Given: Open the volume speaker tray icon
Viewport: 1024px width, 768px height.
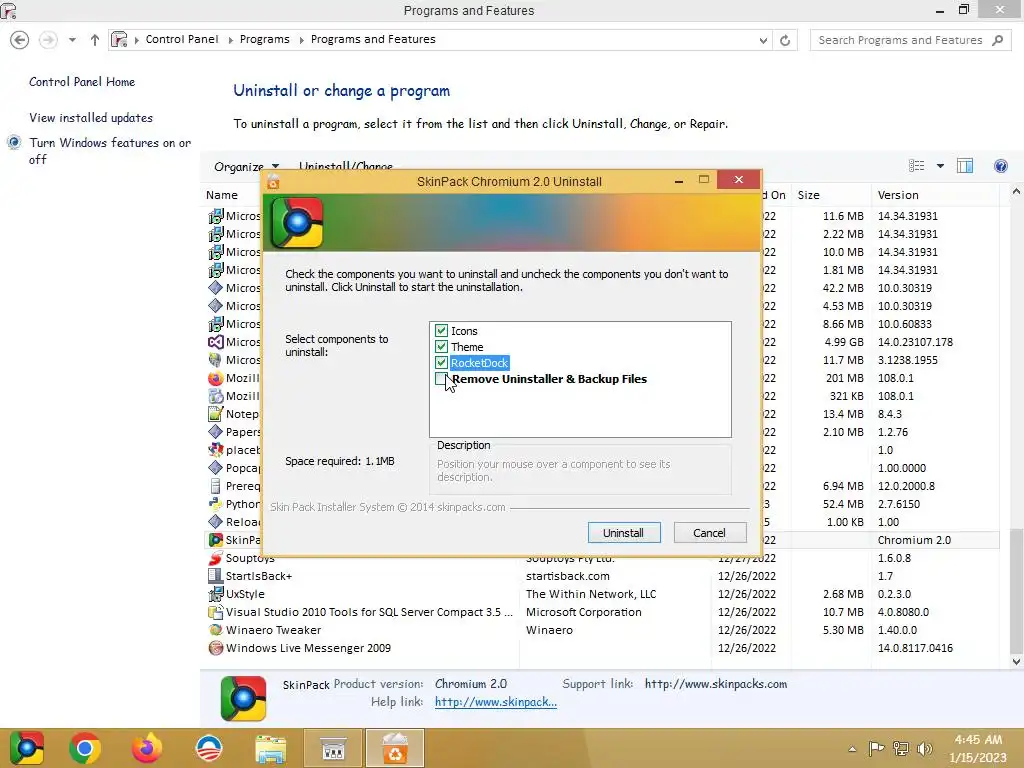Looking at the screenshot, I should pyautogui.click(x=925, y=748).
